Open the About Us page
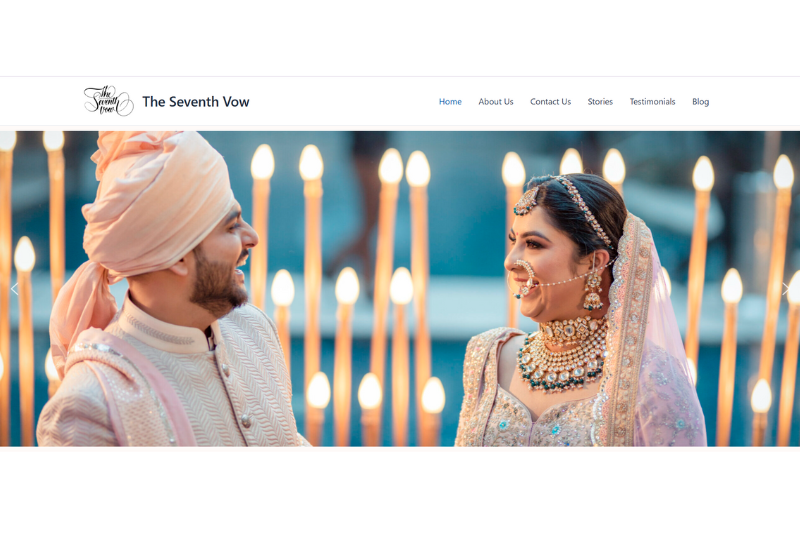800x535 pixels. tap(495, 101)
